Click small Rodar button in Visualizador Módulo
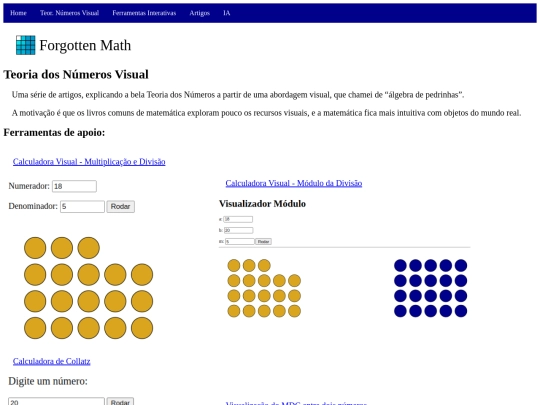 pos(263,241)
